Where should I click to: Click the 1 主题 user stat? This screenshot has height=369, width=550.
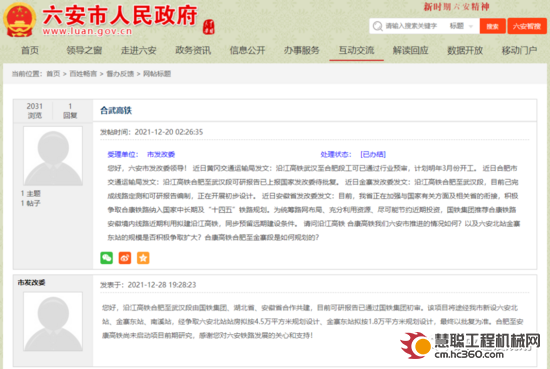click(x=31, y=193)
